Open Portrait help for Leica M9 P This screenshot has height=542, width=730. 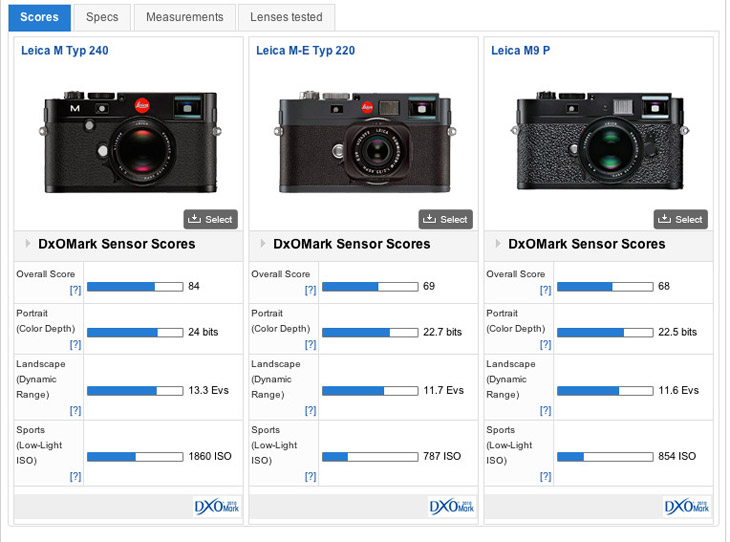click(x=546, y=345)
